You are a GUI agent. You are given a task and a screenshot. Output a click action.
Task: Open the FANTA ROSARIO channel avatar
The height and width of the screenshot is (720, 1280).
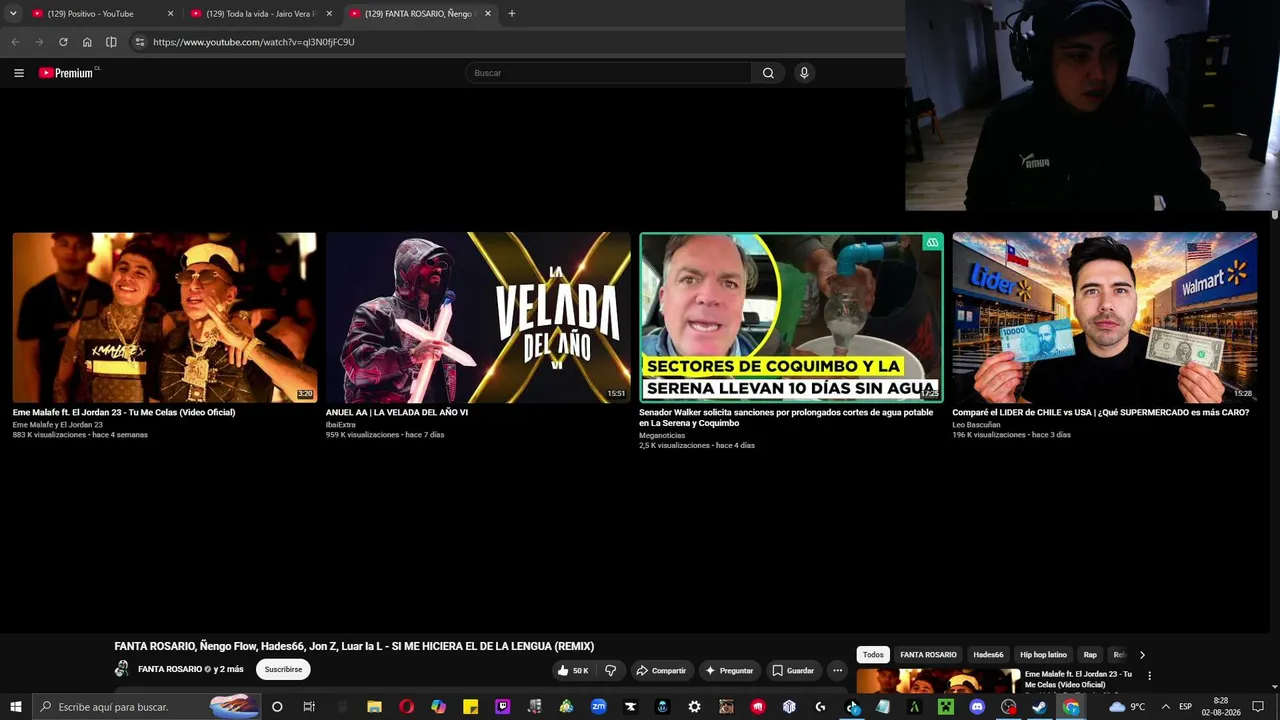(122, 669)
